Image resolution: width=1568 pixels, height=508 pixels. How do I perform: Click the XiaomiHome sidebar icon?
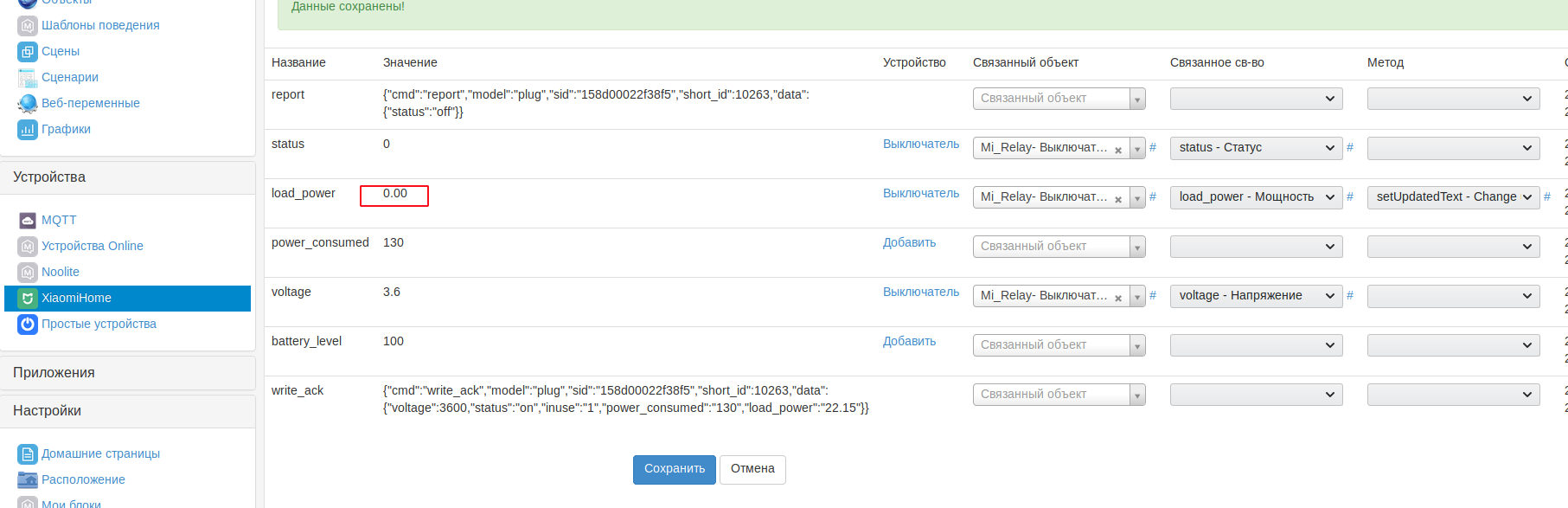[28, 299]
